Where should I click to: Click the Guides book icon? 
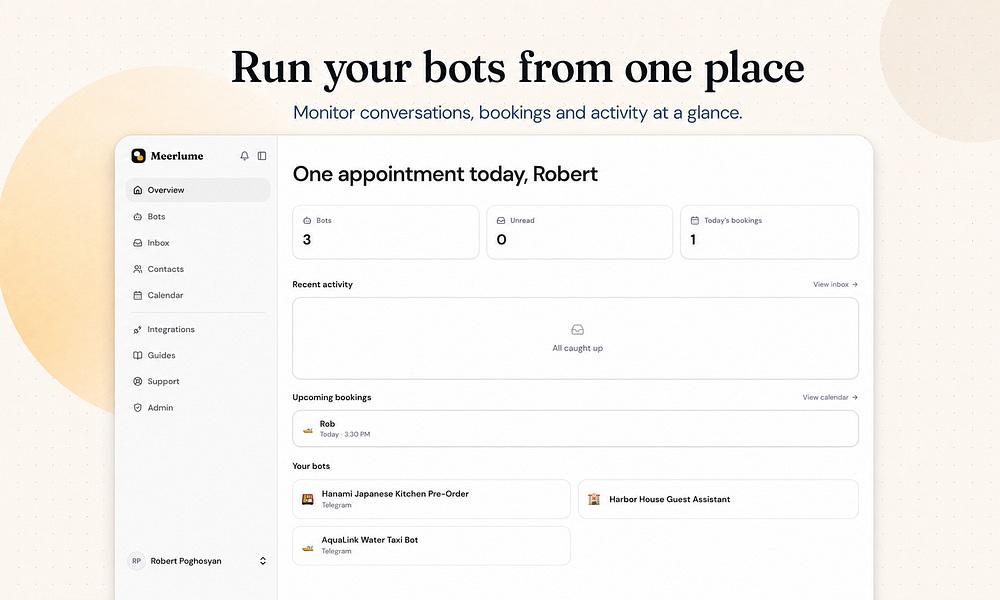click(x=138, y=355)
